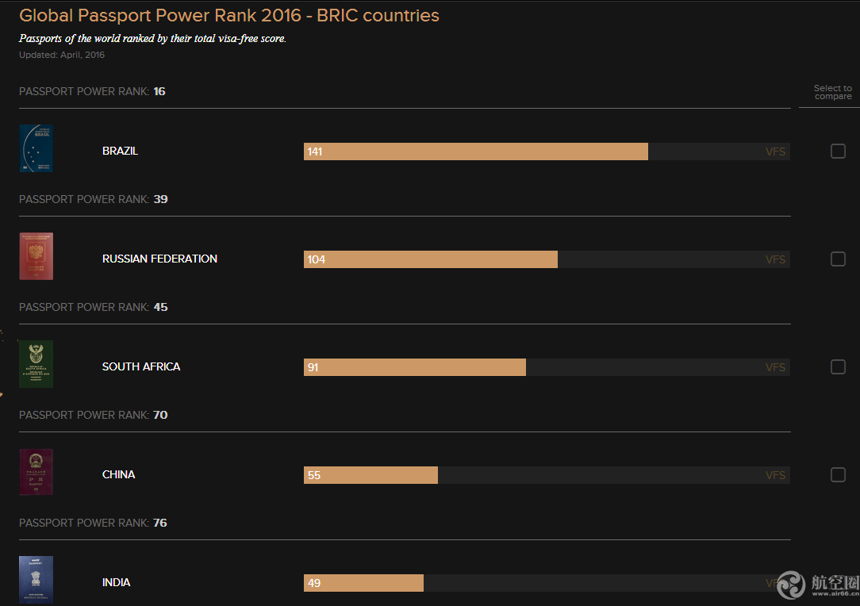Open the Brazil country link

pyautogui.click(x=120, y=151)
